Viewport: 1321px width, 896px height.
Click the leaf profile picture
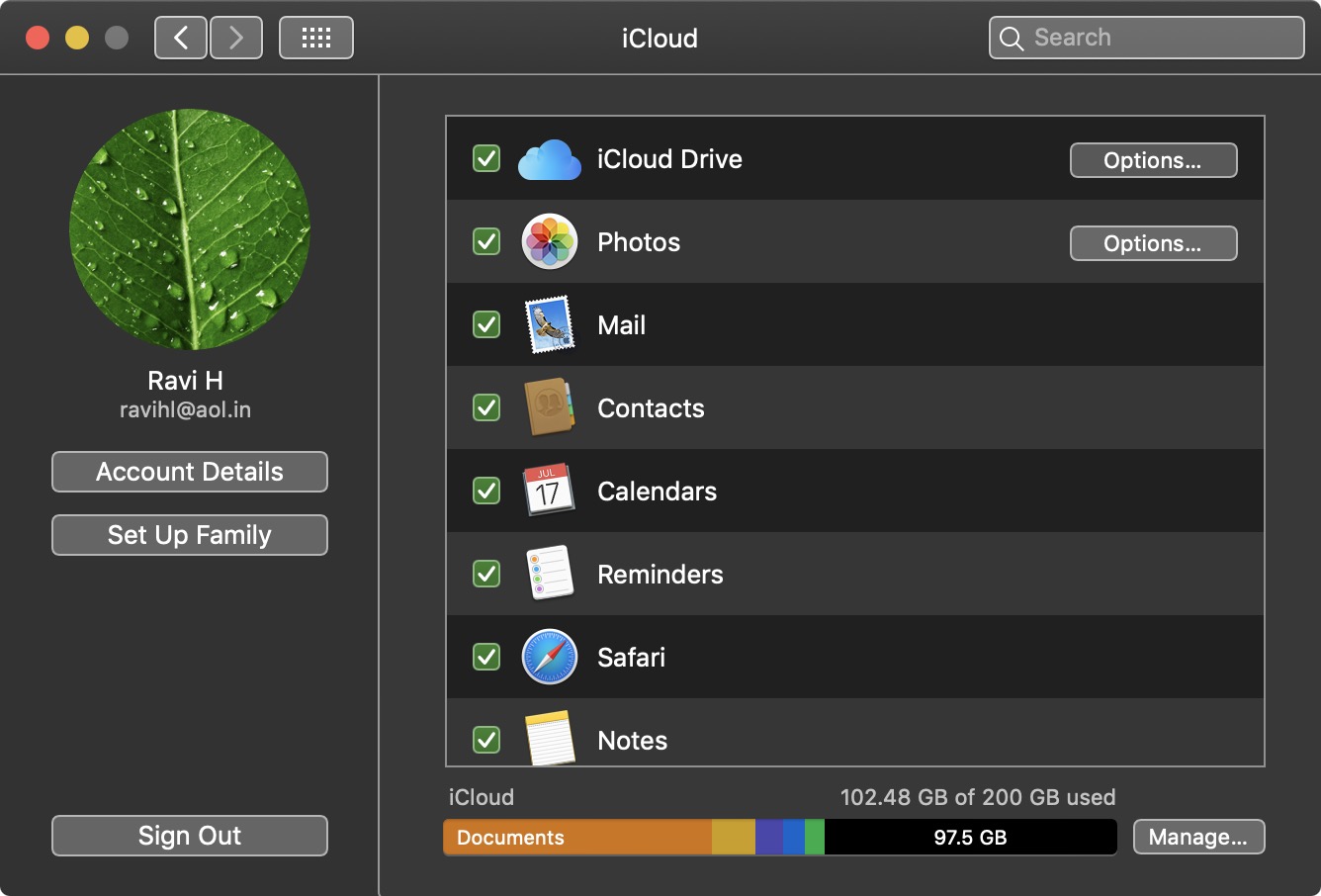coord(190,229)
